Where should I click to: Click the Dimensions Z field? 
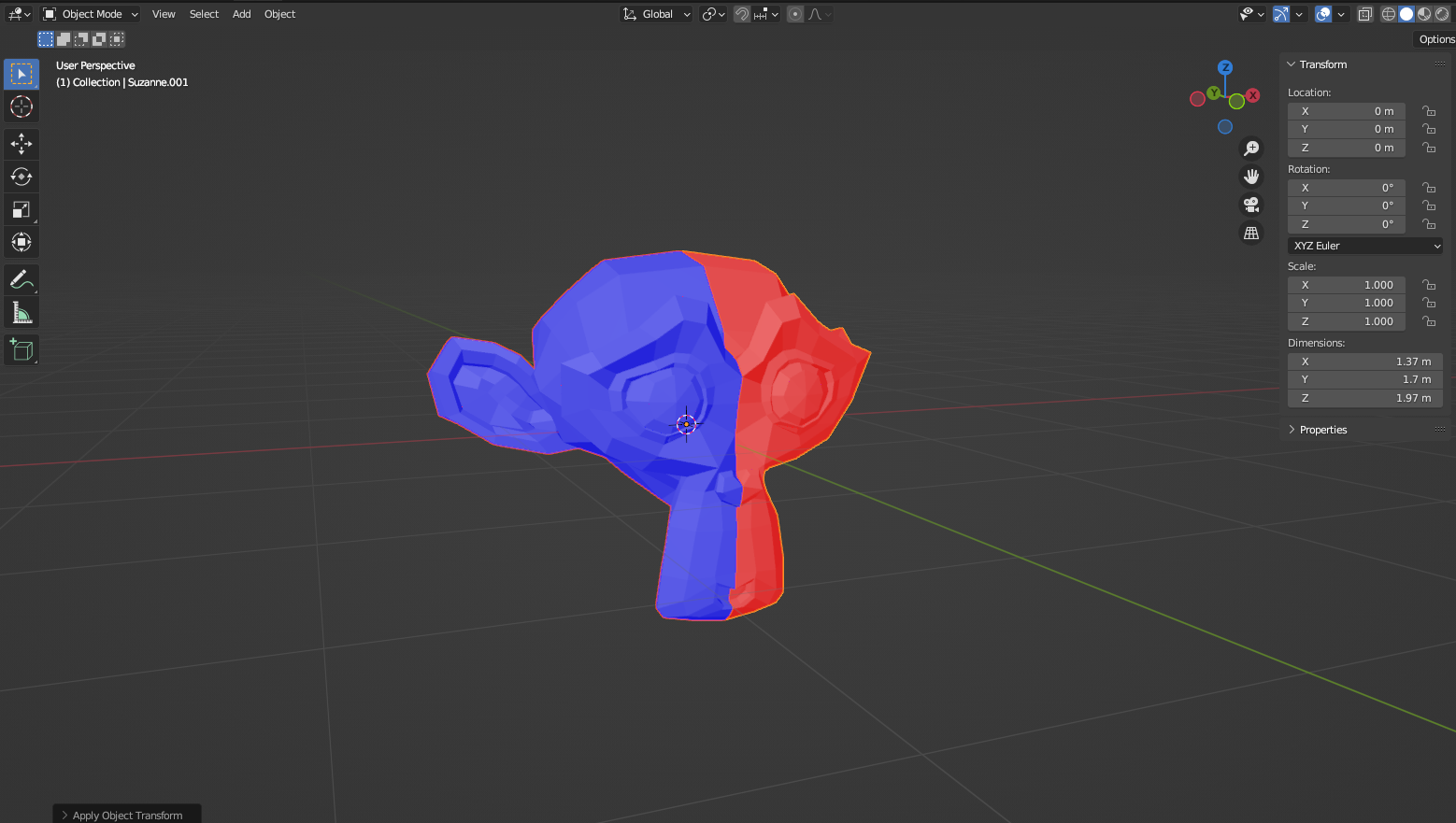[1365, 398]
